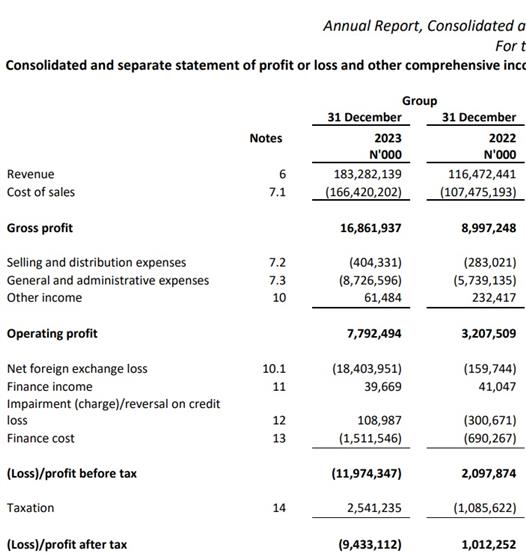Click note reference 7.2 for selling expenses

[277, 262]
